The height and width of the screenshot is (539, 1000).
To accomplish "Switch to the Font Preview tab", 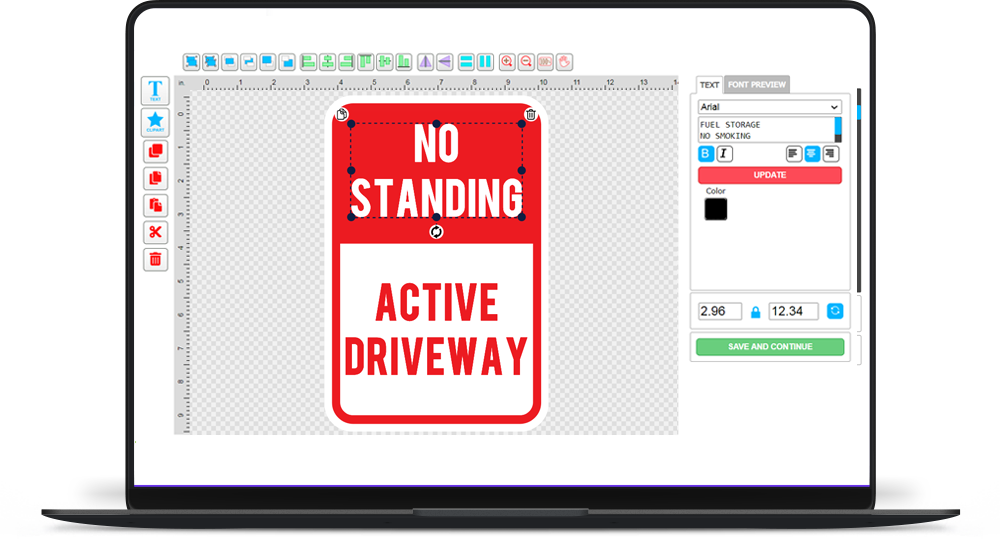I will click(x=757, y=85).
